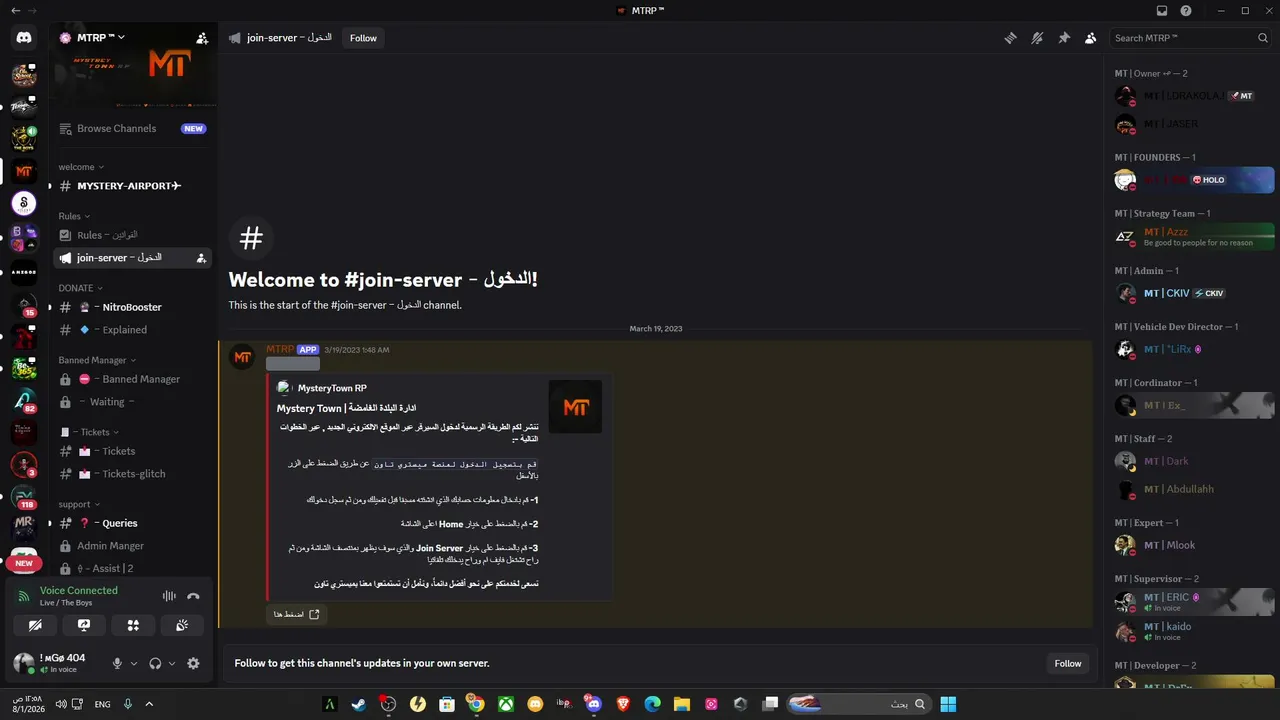Collapse the support category
Screen dimensions: 1280x720
point(81,504)
